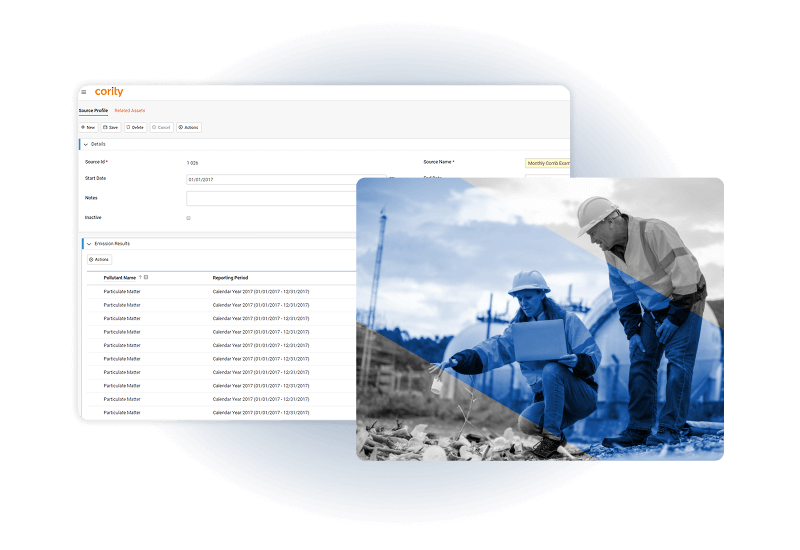Screen dimensions: 800x550
Task: Click the Source Name yellow field
Action: [547, 163]
